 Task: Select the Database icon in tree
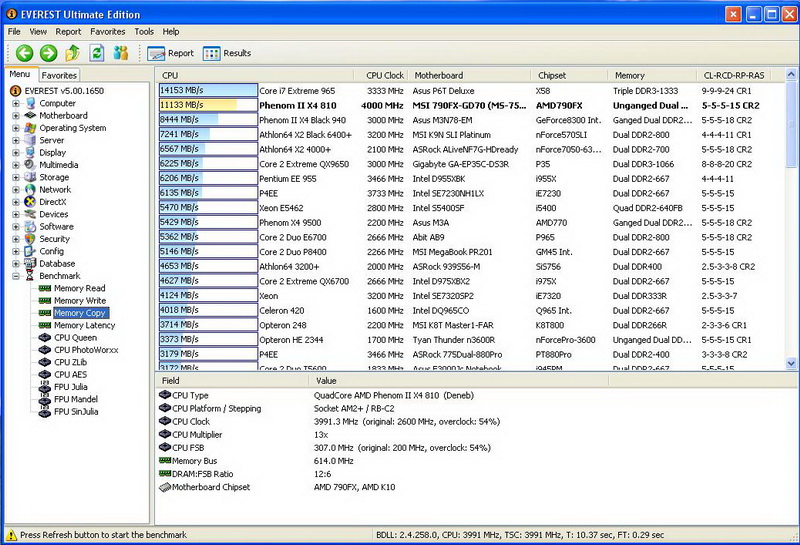[x=31, y=263]
